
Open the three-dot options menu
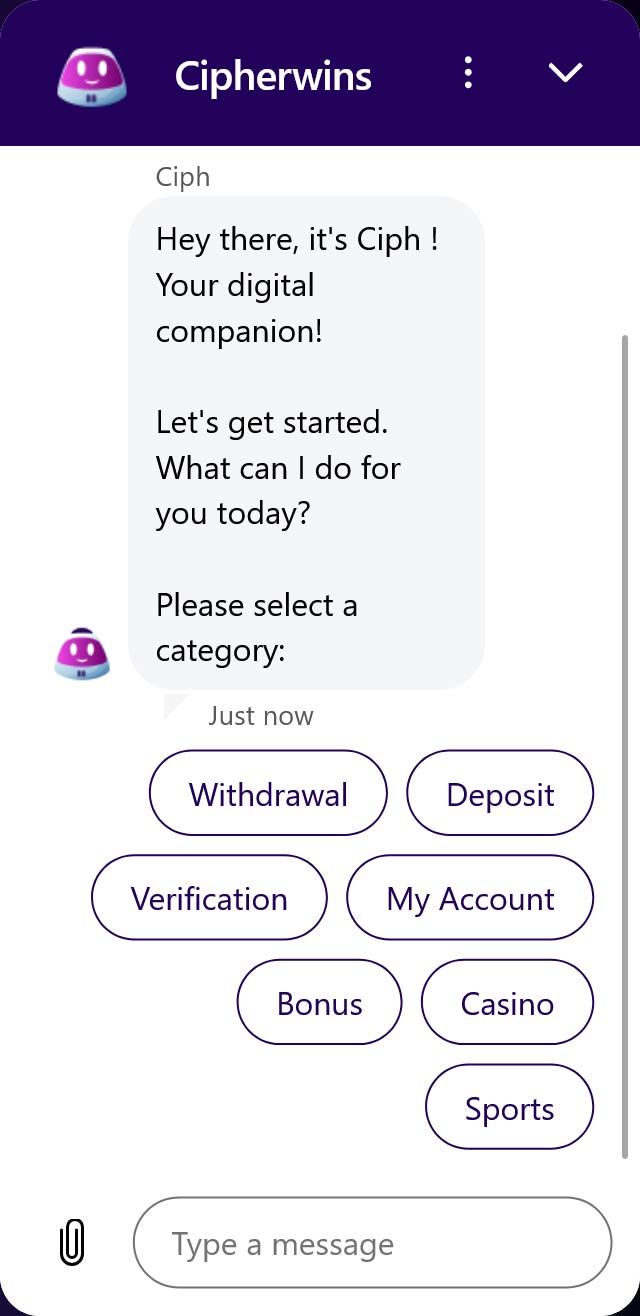coord(468,73)
